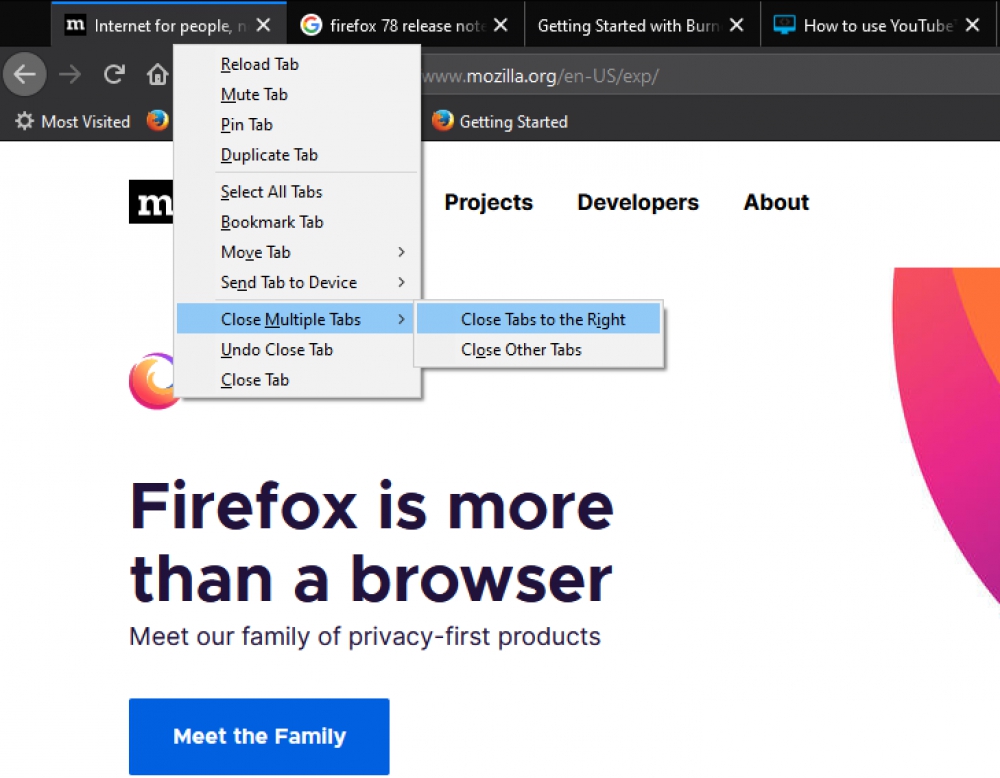Open the About navigation link
The height and width of the screenshot is (778, 1000).
pos(776,202)
